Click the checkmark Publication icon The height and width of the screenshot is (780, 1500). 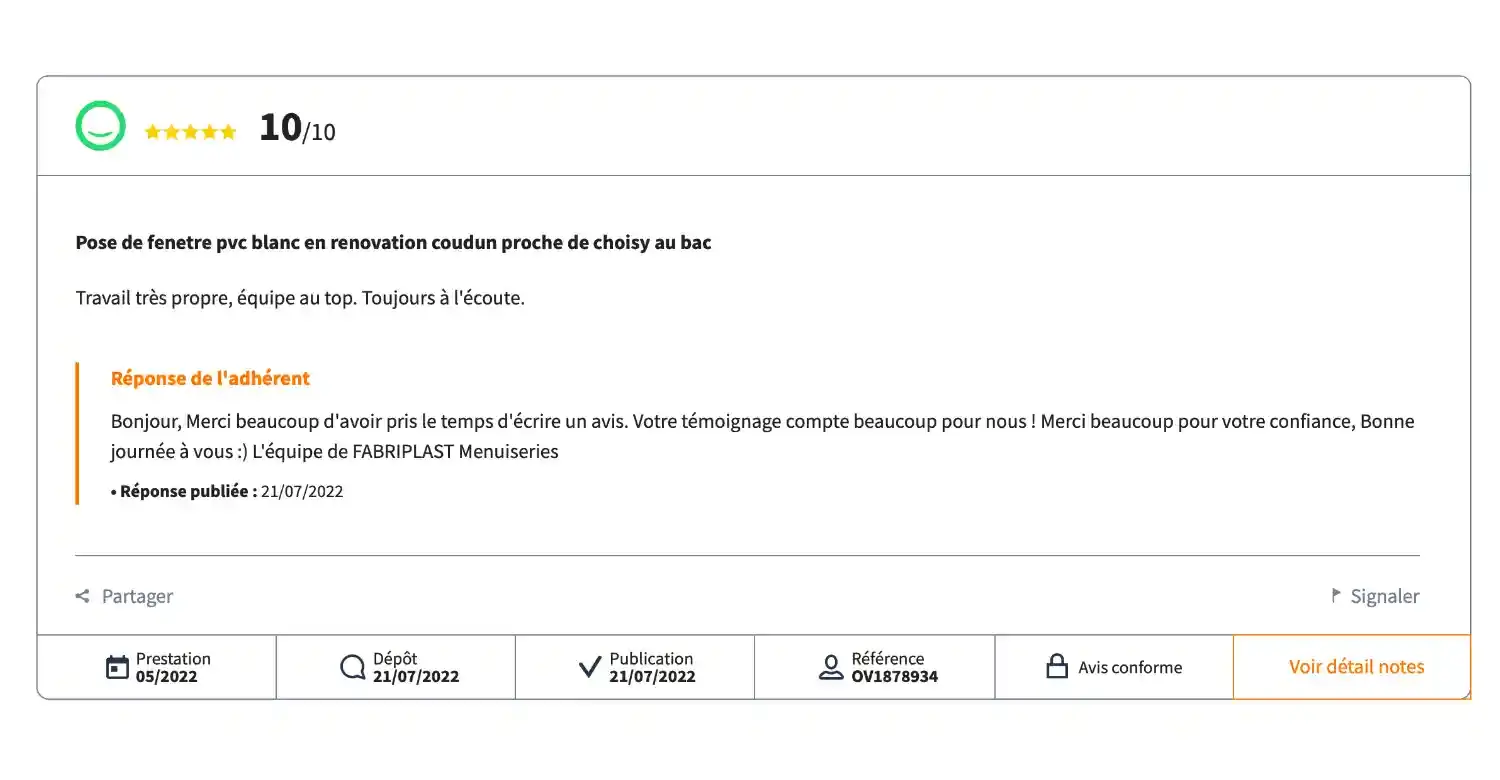click(591, 667)
